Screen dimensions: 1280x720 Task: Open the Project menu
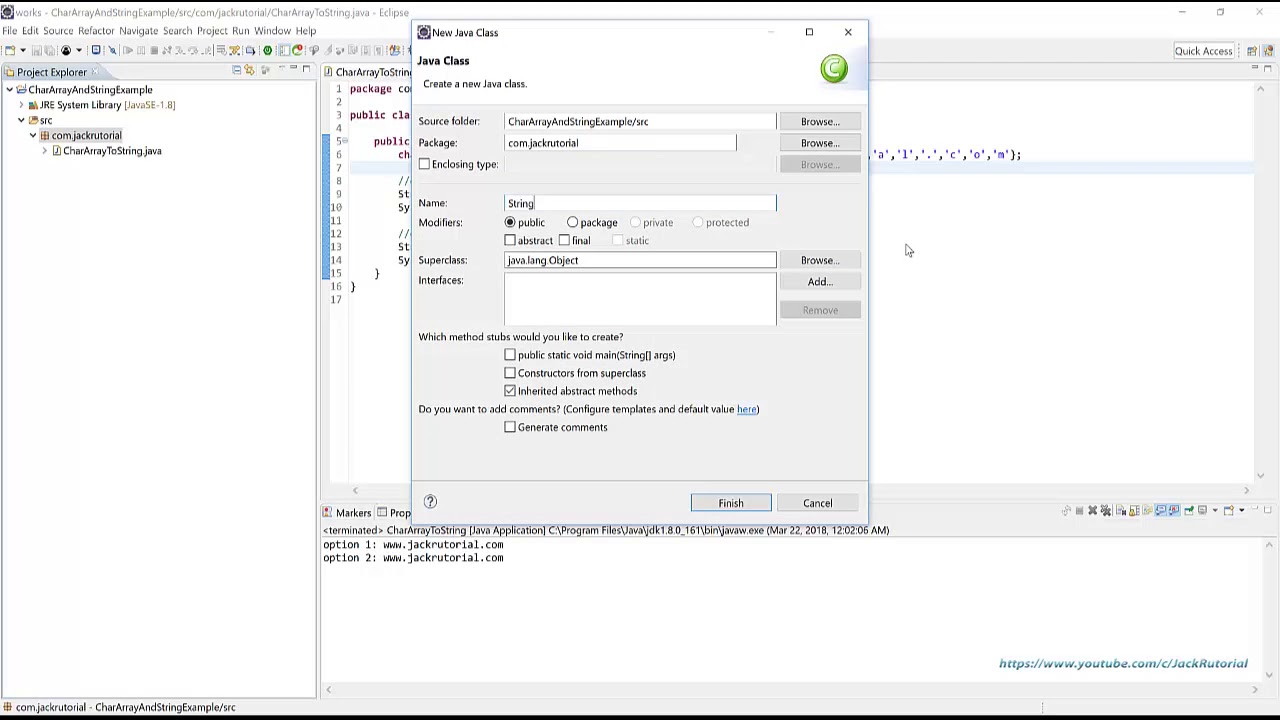[212, 31]
